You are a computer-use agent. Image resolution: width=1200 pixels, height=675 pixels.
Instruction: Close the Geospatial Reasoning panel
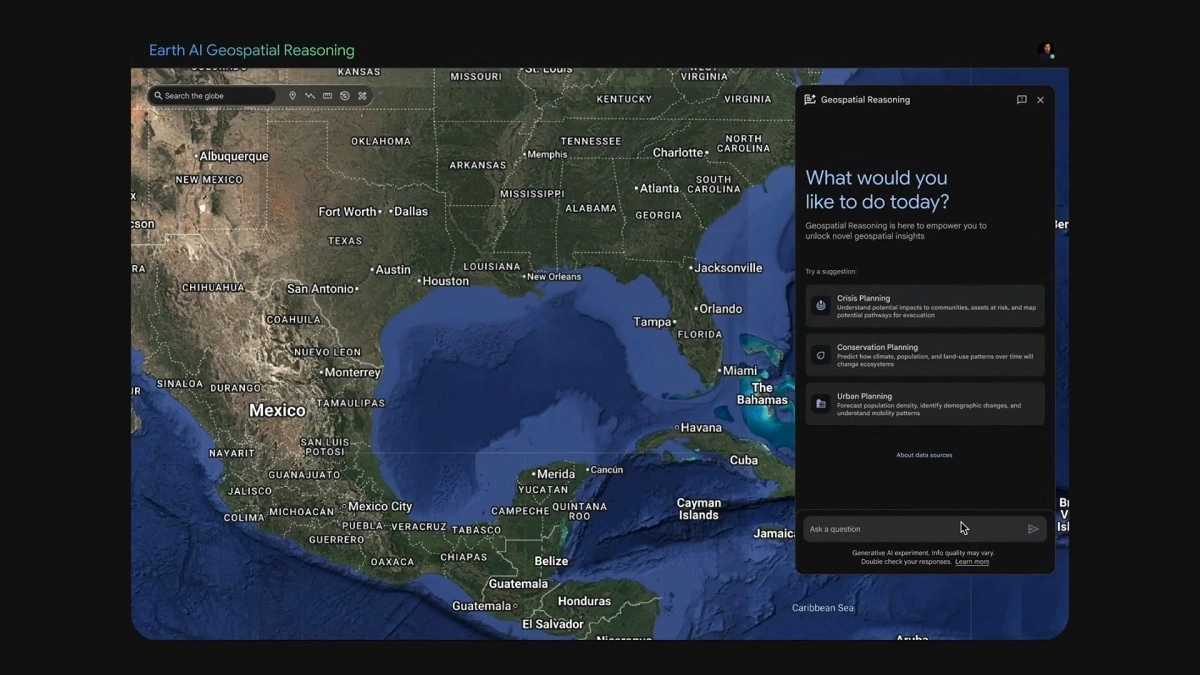click(x=1040, y=100)
